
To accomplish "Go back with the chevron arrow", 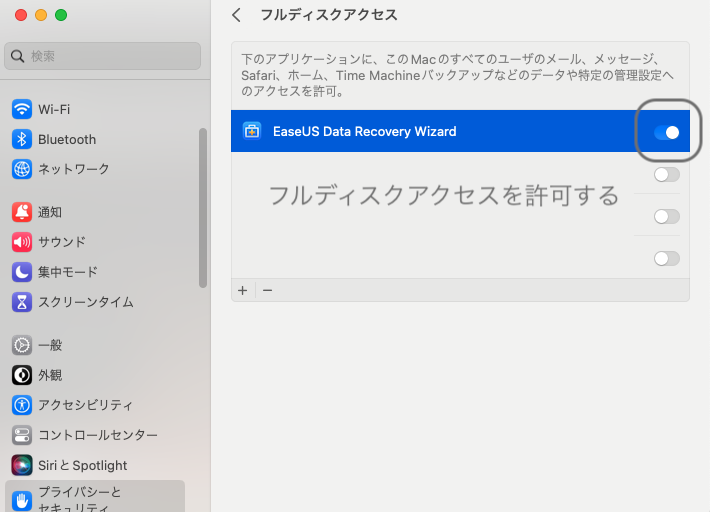I will tap(236, 15).
